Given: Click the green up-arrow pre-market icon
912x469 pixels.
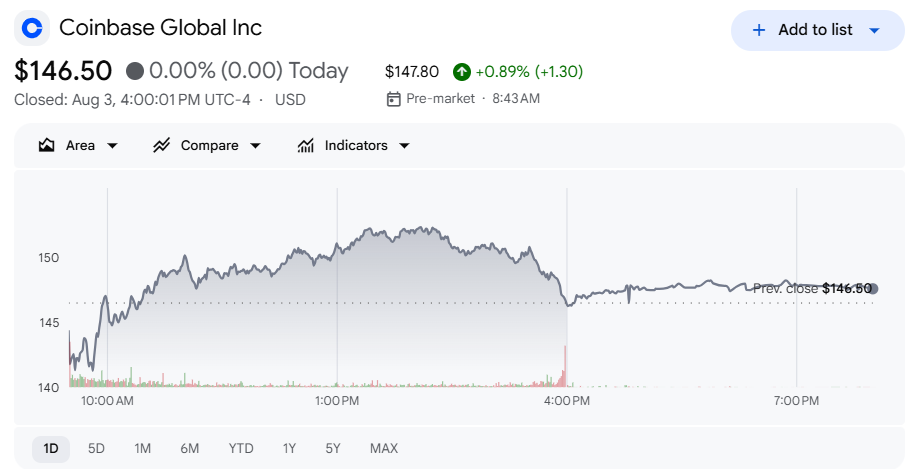Looking at the screenshot, I should tap(462, 72).
